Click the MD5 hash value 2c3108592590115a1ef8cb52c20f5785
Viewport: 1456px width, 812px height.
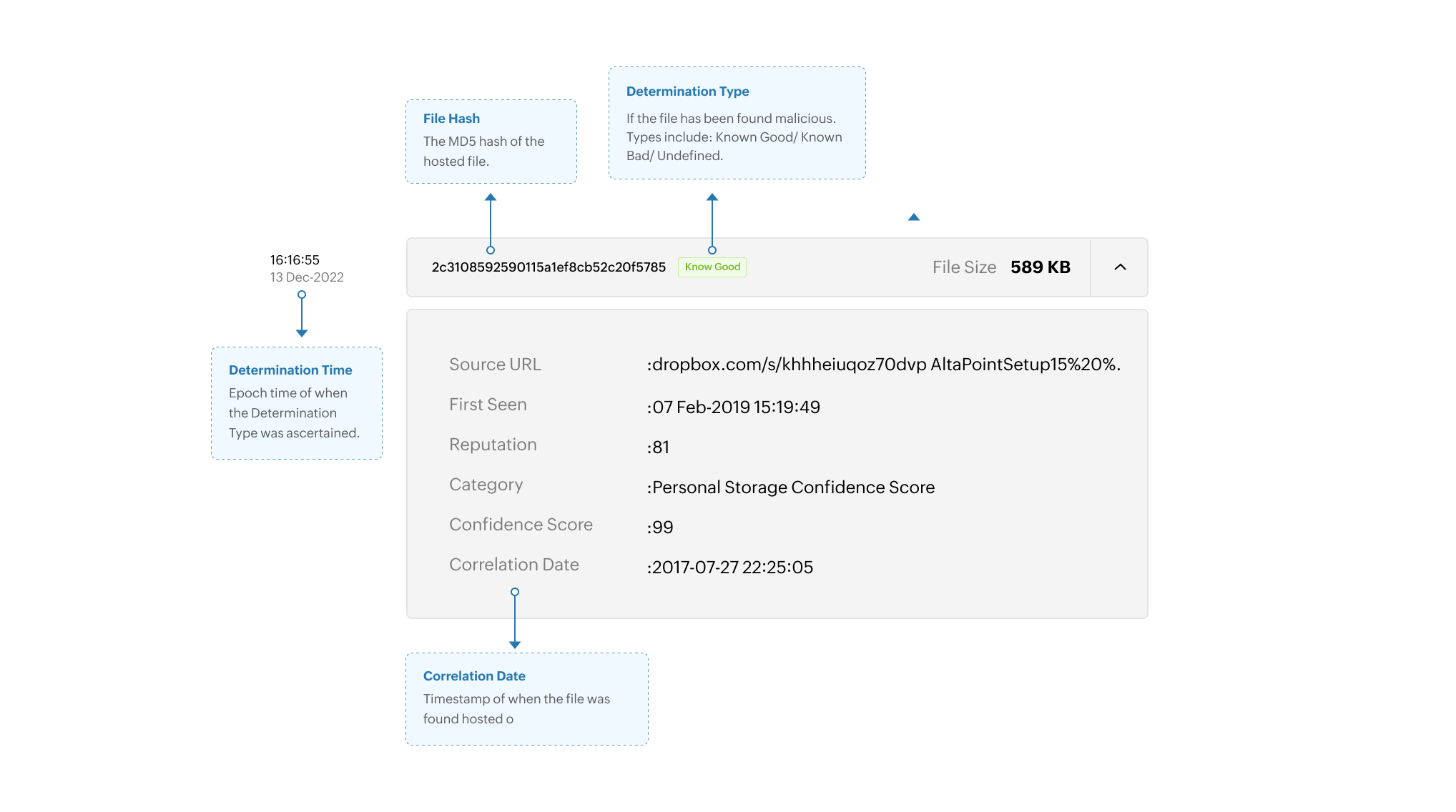(547, 267)
